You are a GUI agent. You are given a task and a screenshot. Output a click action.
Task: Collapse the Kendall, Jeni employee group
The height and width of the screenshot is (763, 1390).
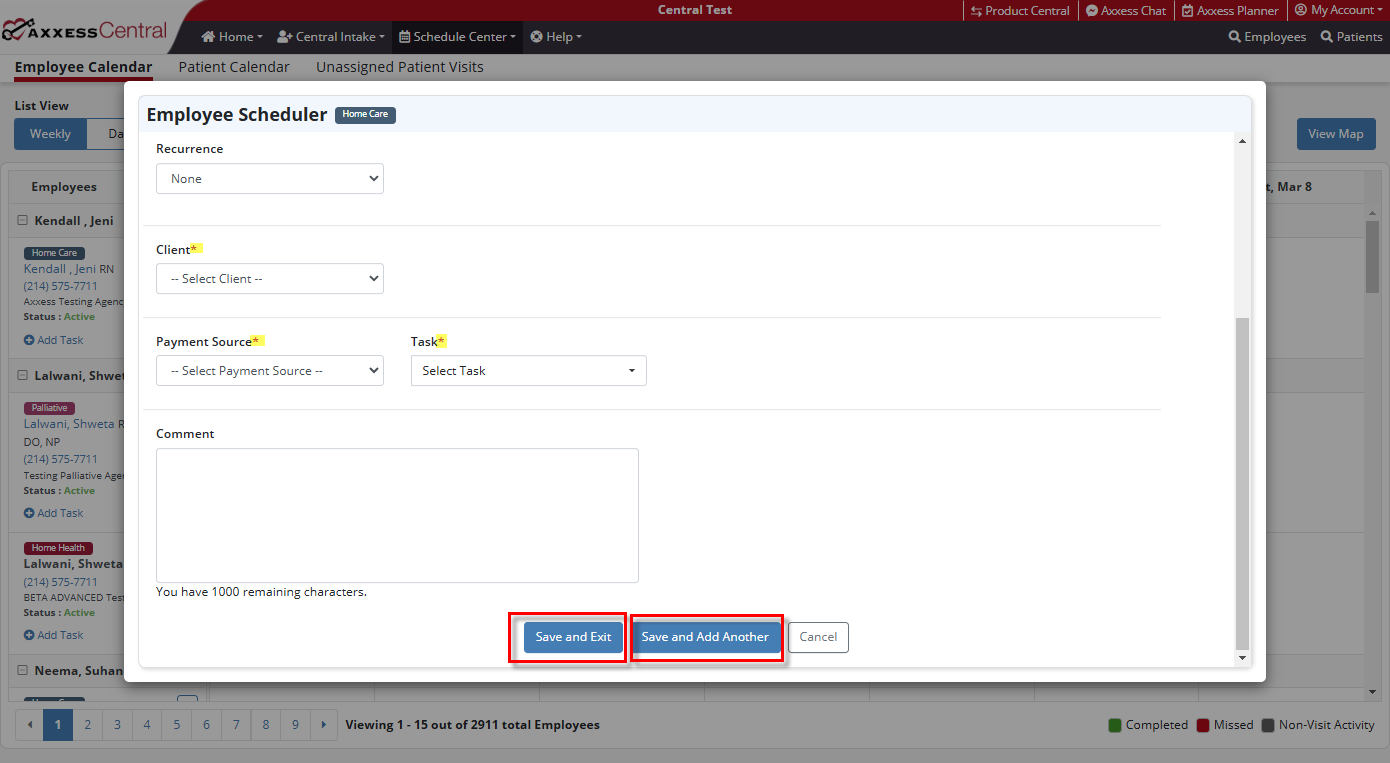[23, 221]
